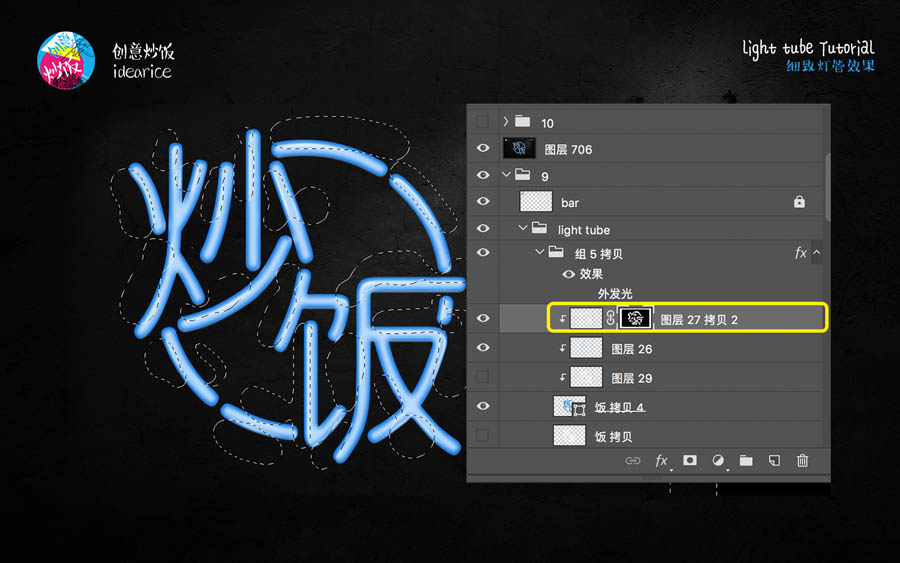The width and height of the screenshot is (900, 563).
Task: Click the light tube group folder icon
Action: coord(539,228)
